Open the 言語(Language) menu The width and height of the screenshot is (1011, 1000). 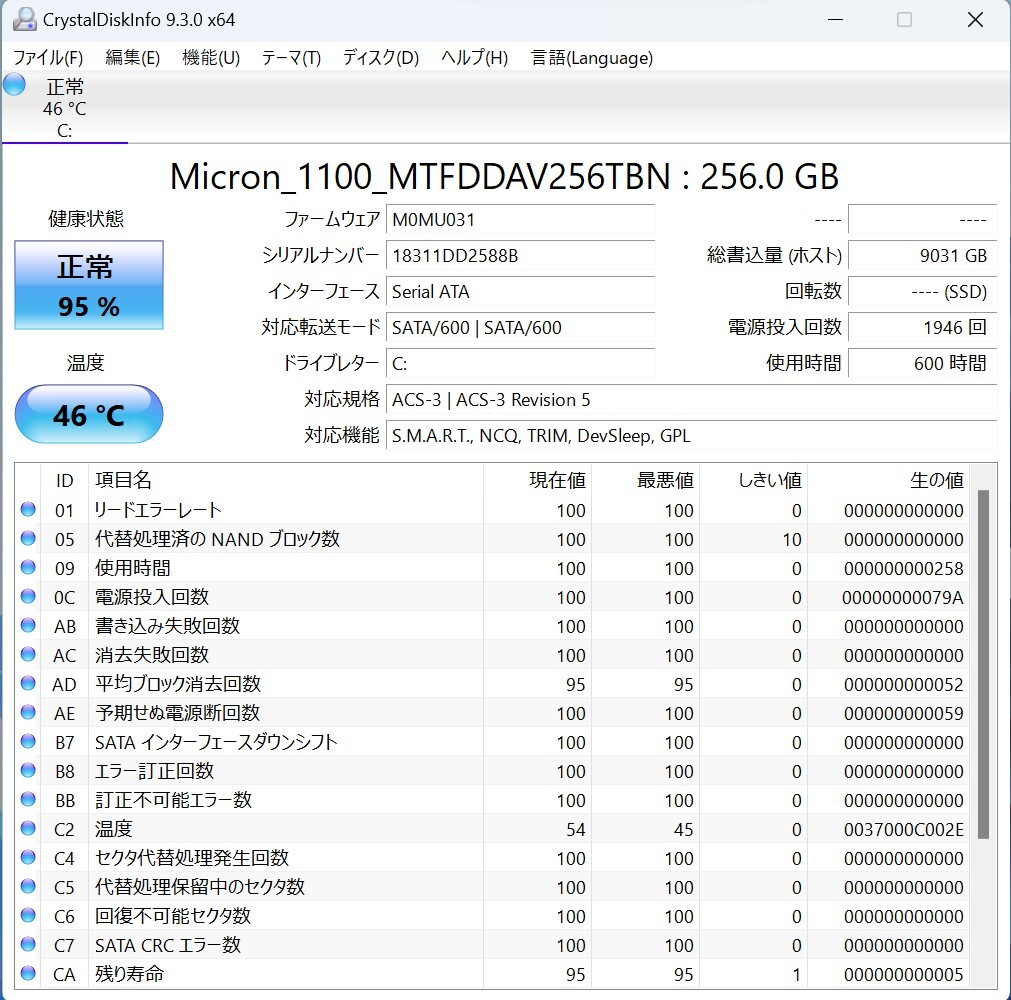591,58
